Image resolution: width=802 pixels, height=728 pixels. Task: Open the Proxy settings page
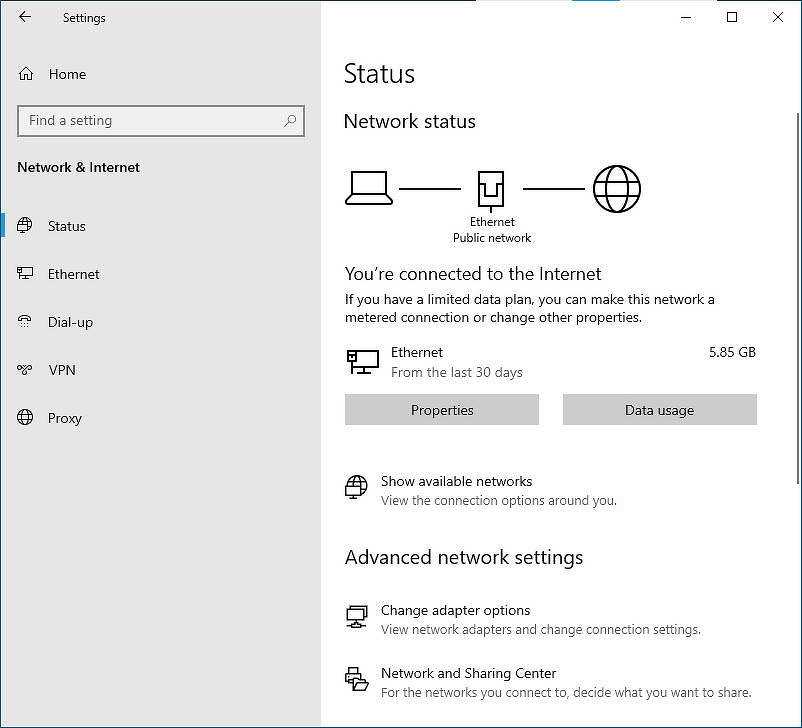65,418
